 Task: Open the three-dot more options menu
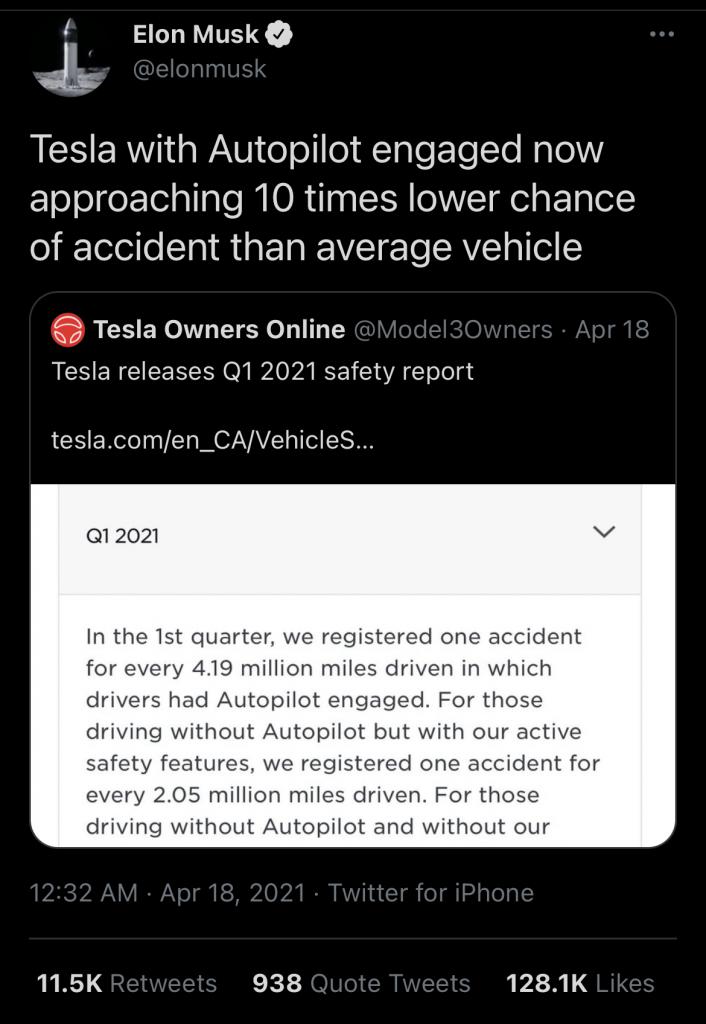tap(662, 33)
